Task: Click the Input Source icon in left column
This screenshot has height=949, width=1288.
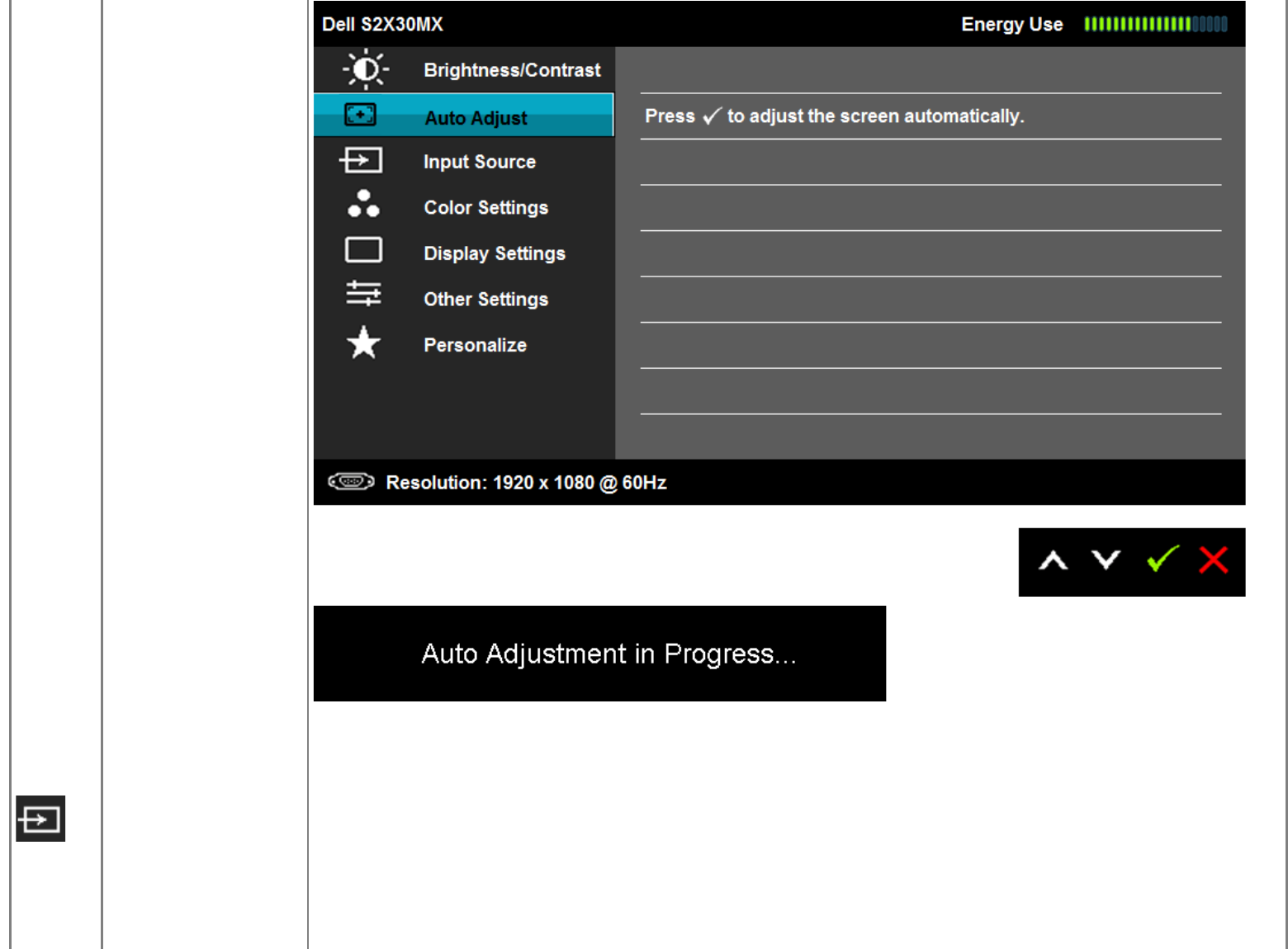Action: 40,819
